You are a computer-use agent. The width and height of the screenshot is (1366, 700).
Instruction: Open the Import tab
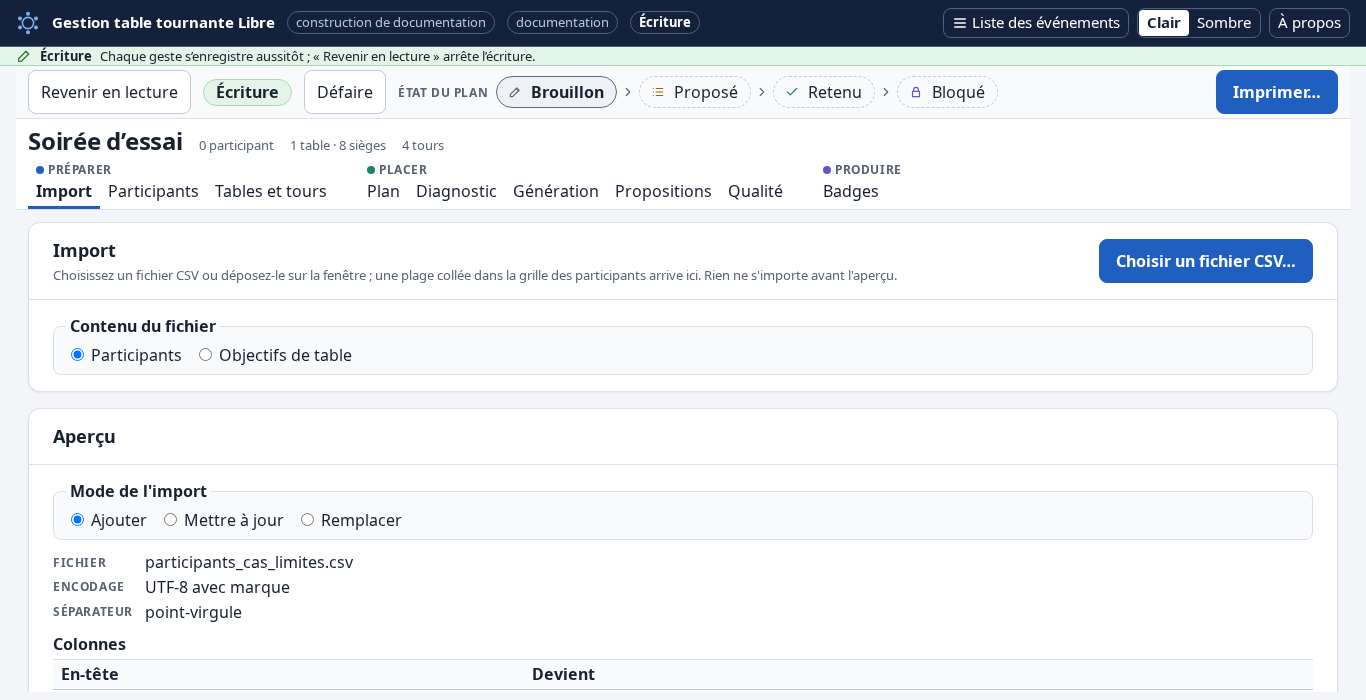coord(64,191)
